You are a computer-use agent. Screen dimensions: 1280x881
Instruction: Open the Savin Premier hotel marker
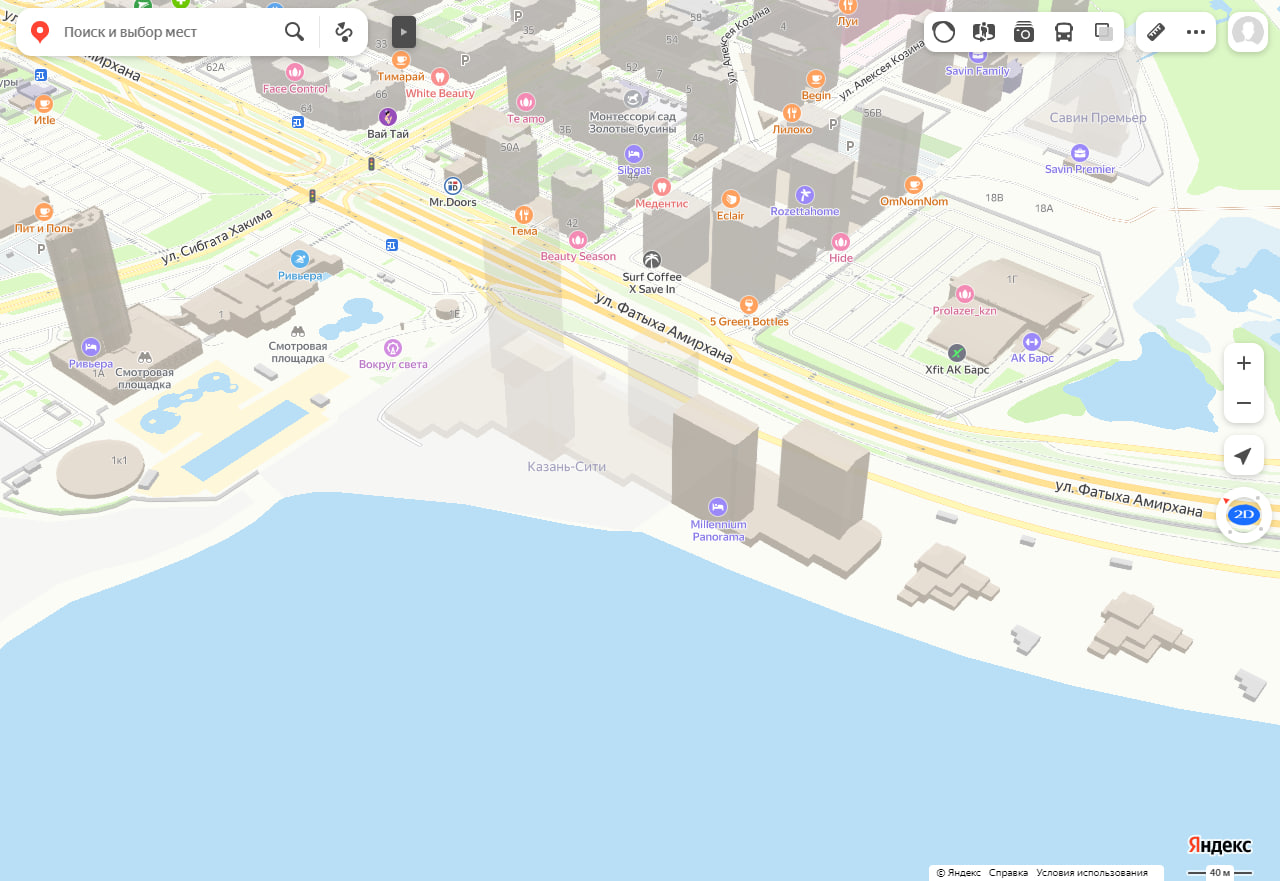[1080, 153]
